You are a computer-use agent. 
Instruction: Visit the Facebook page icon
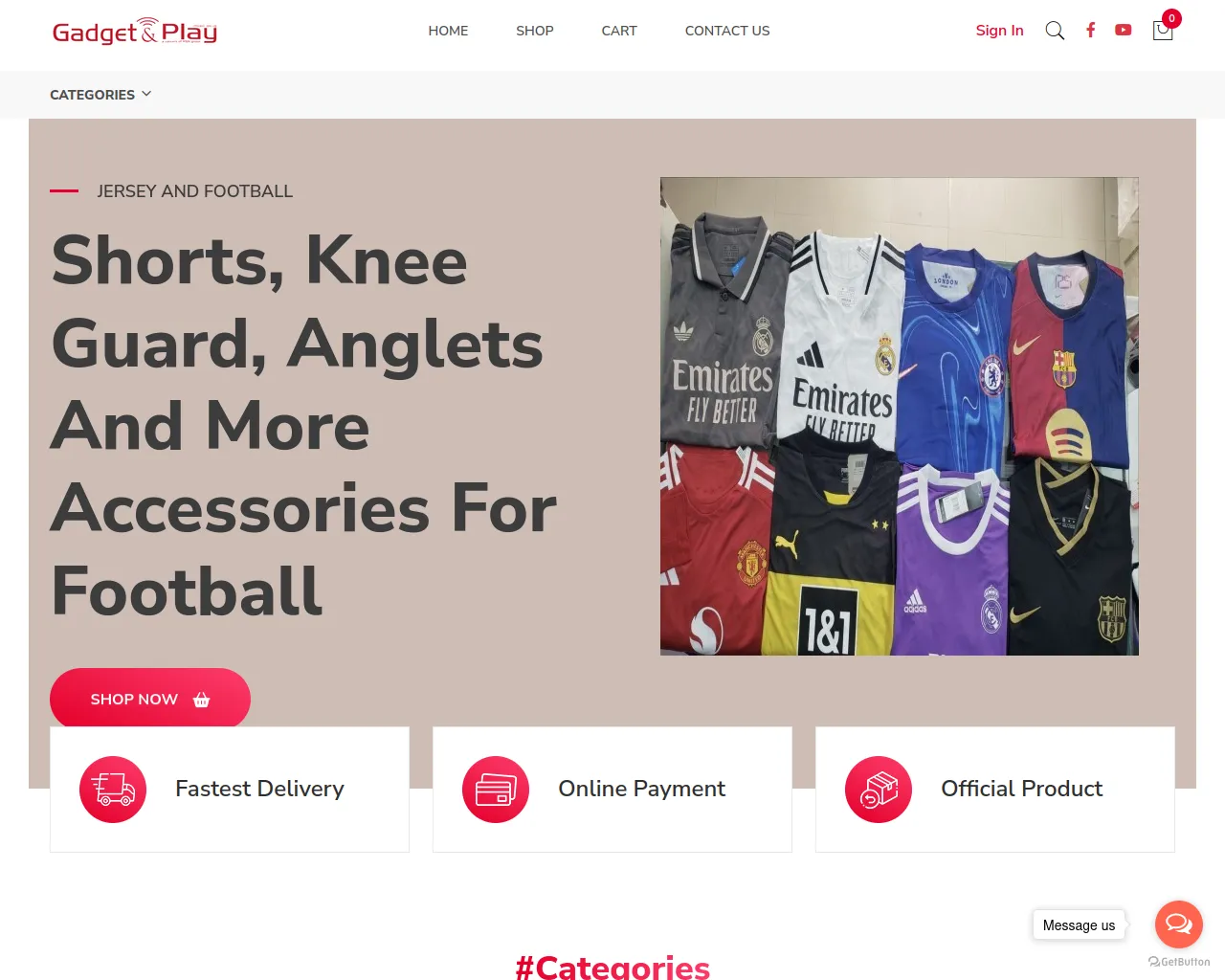1090,30
